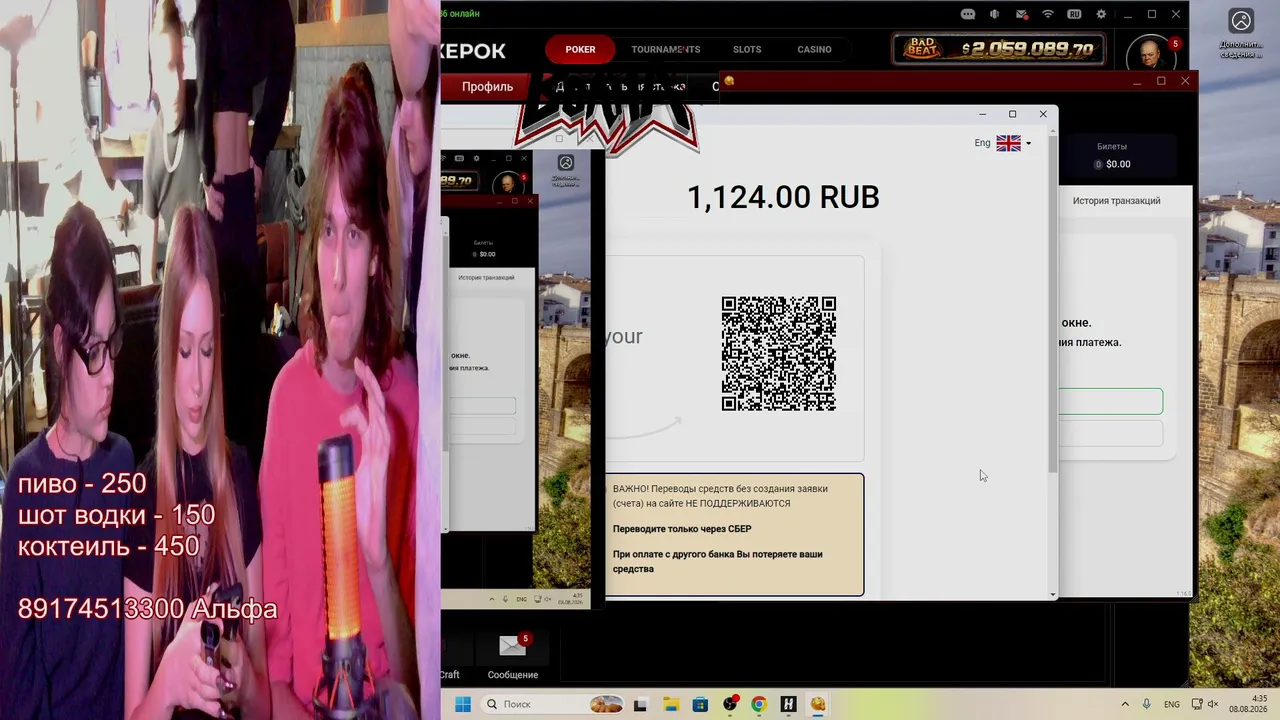
Task: Open the История транзакций tab
Action: (x=1116, y=201)
